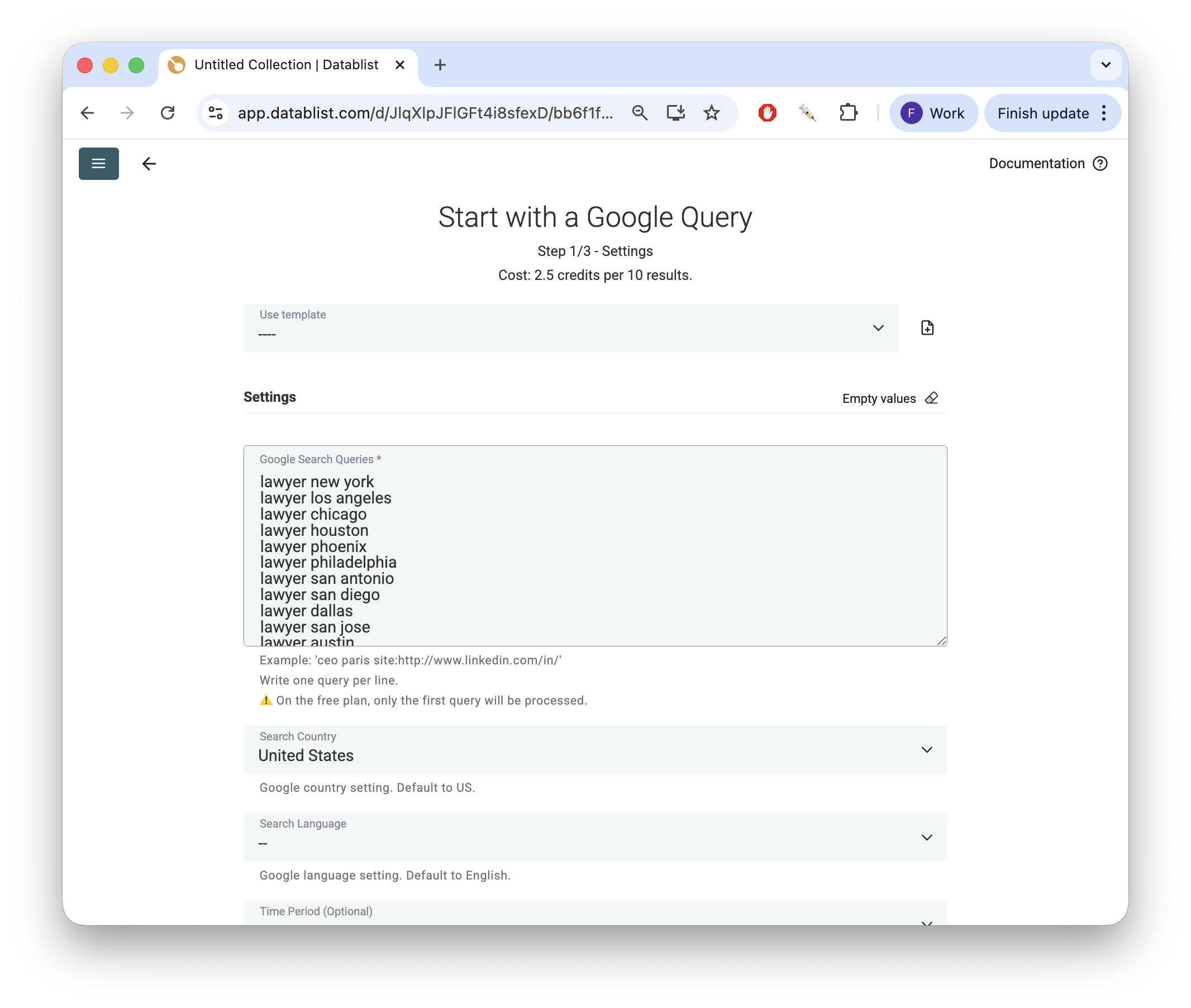Click the red ad-blocker extension icon
The width and height of the screenshot is (1191, 1008).
[x=767, y=113]
